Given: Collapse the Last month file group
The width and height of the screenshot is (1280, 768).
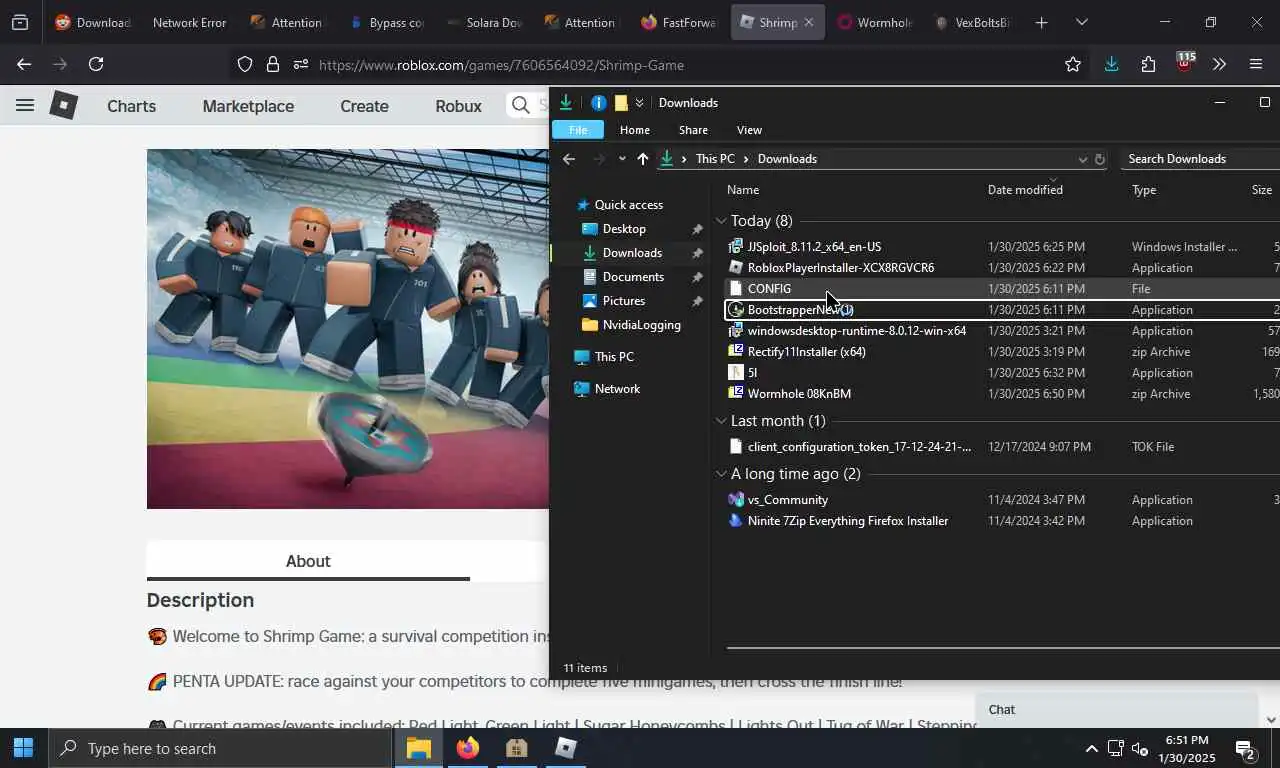Looking at the screenshot, I should 721,421.
